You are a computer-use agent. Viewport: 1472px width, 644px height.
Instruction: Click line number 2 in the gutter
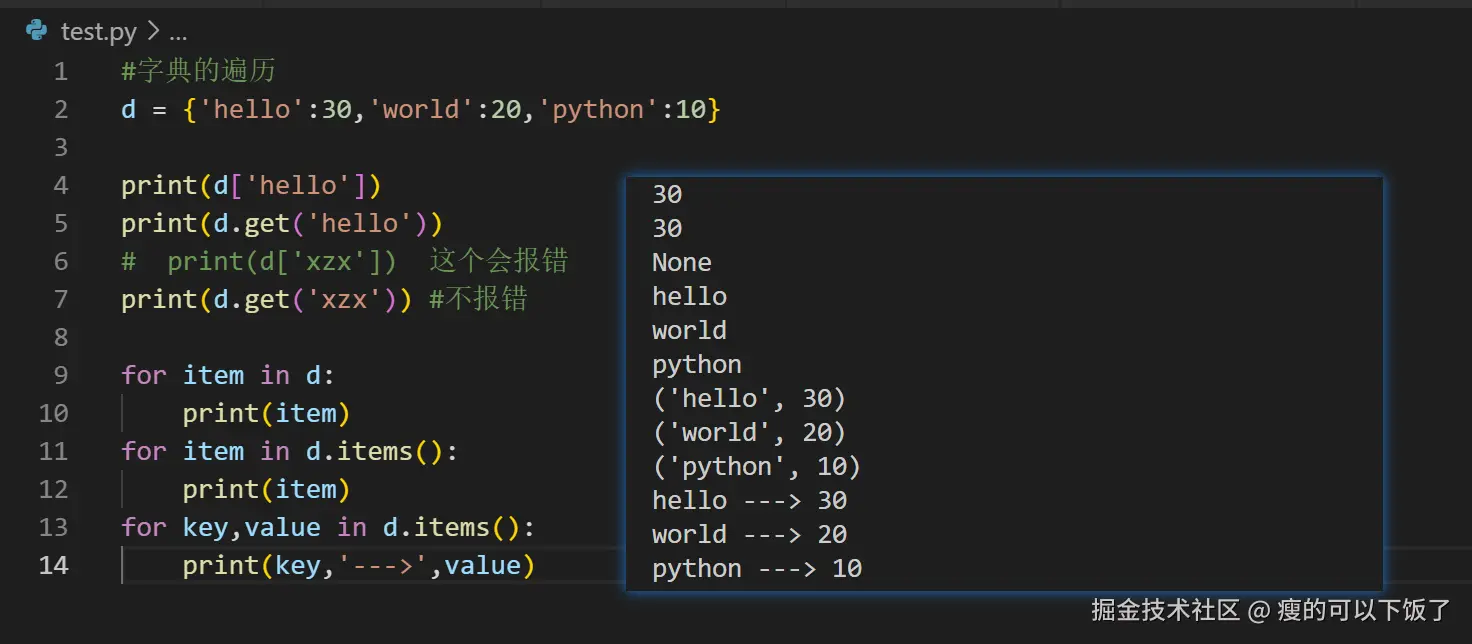(61, 109)
